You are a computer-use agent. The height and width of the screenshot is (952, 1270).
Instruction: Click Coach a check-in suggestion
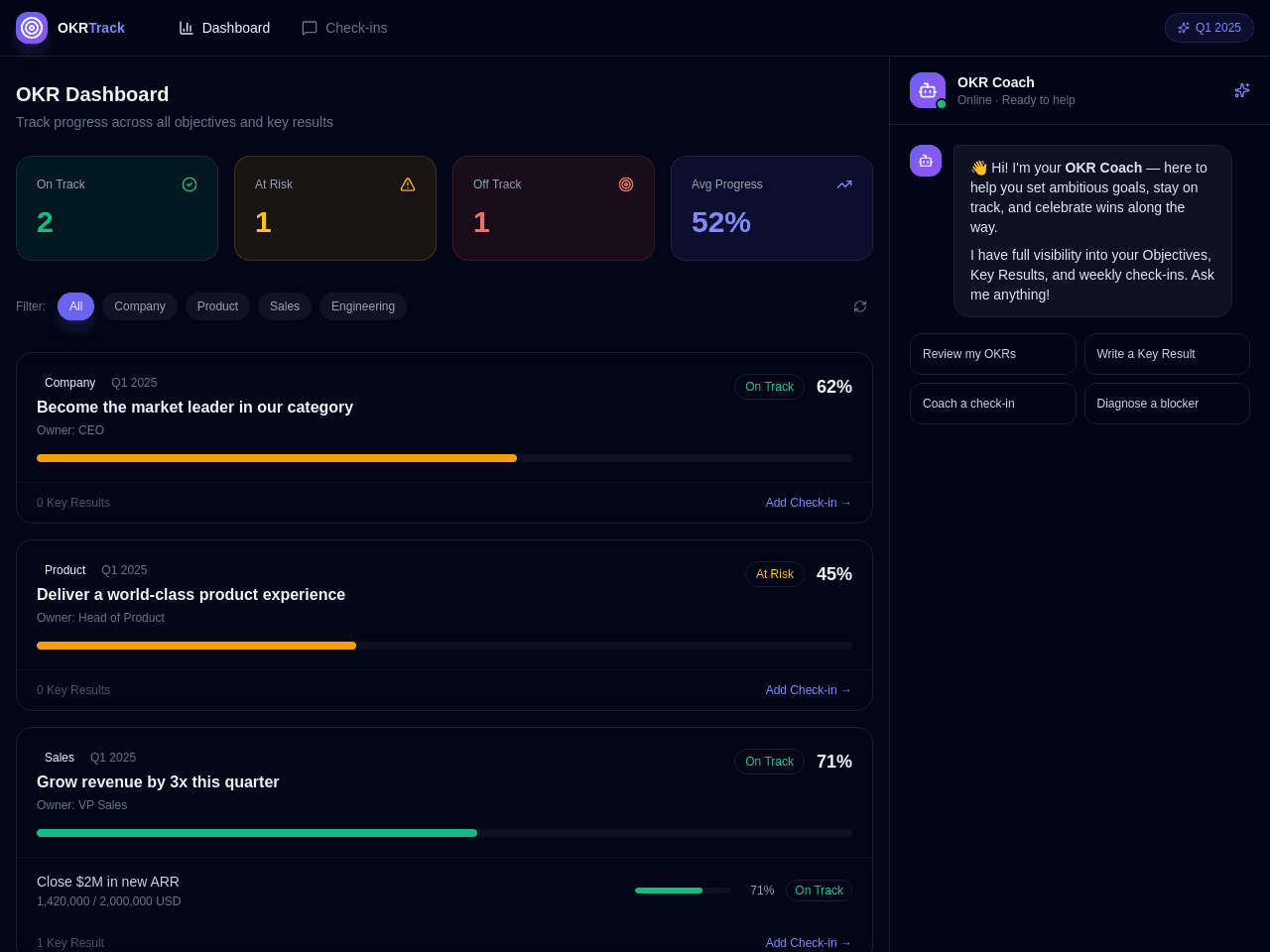coord(993,404)
